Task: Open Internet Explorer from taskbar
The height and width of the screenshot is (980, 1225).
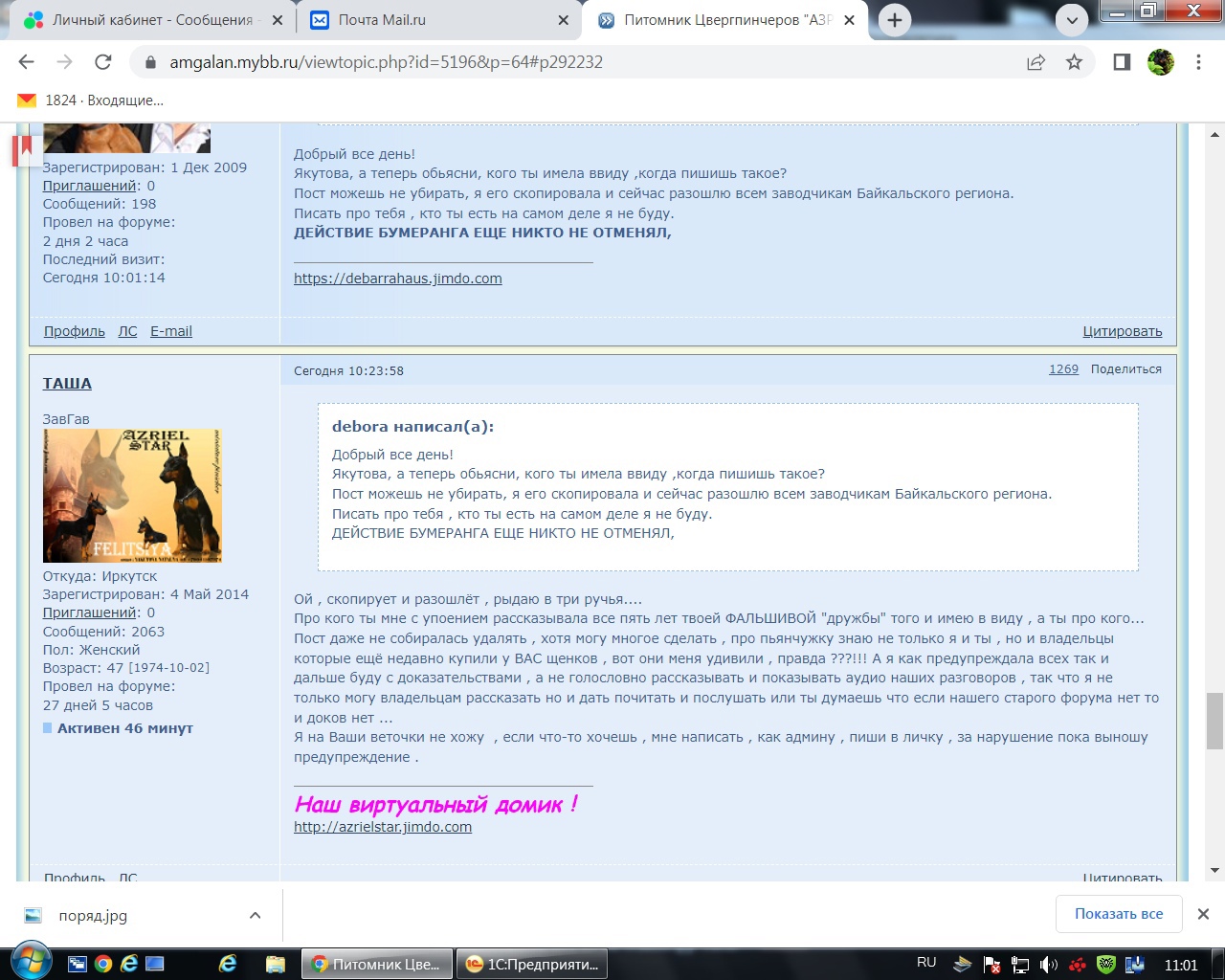Action: point(228,964)
